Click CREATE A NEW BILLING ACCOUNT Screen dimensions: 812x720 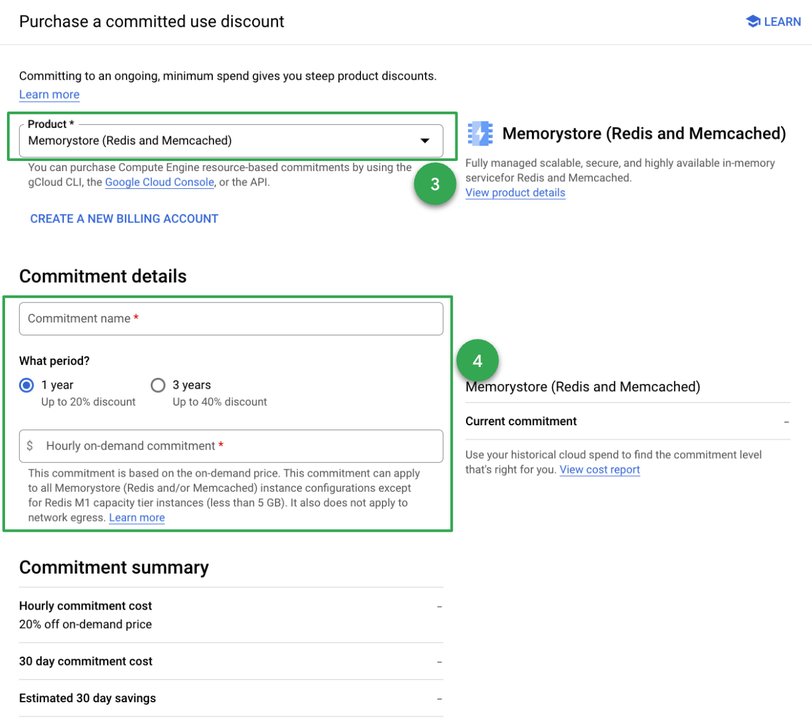tap(123, 218)
